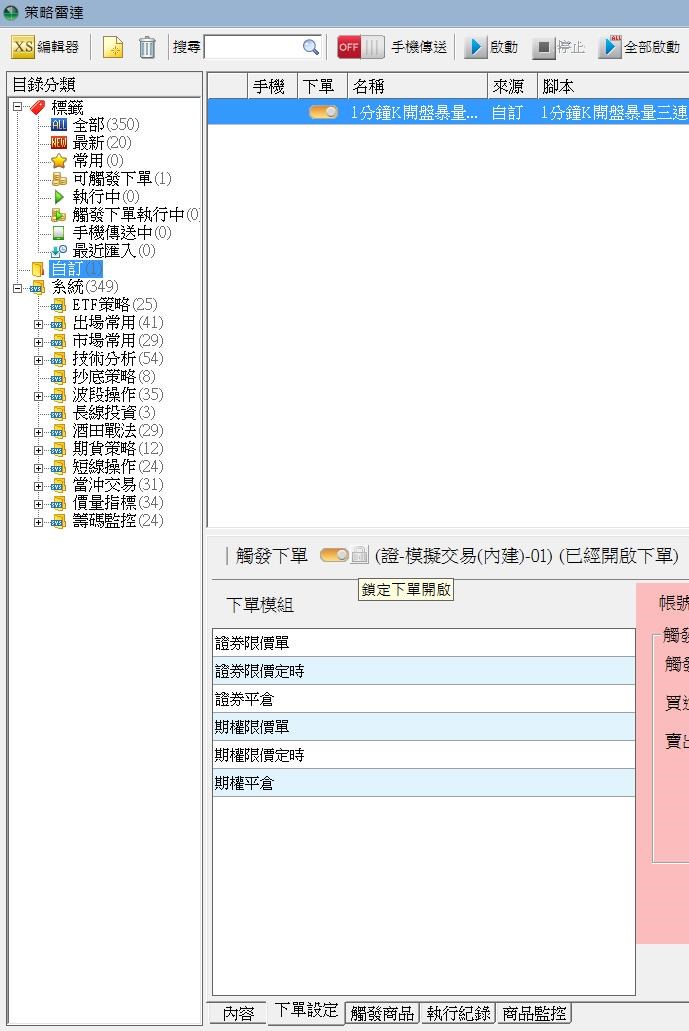The image size is (689, 1031).
Task: Click the 名稱 column header
Action: (x=416, y=86)
